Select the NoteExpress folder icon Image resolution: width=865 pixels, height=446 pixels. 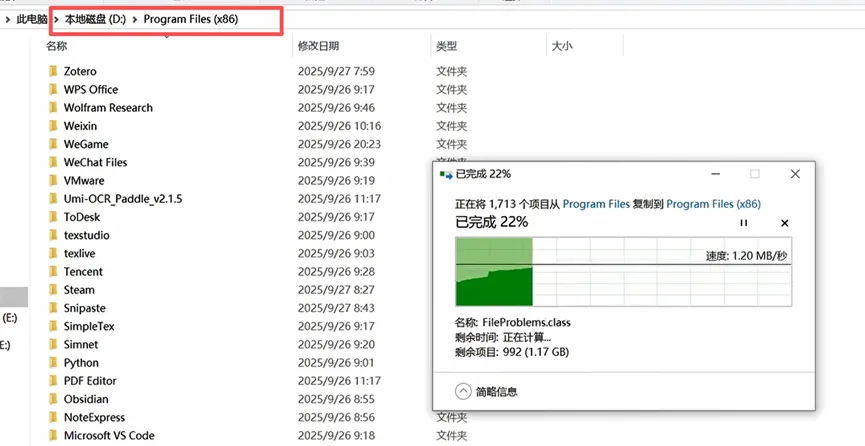(x=54, y=417)
